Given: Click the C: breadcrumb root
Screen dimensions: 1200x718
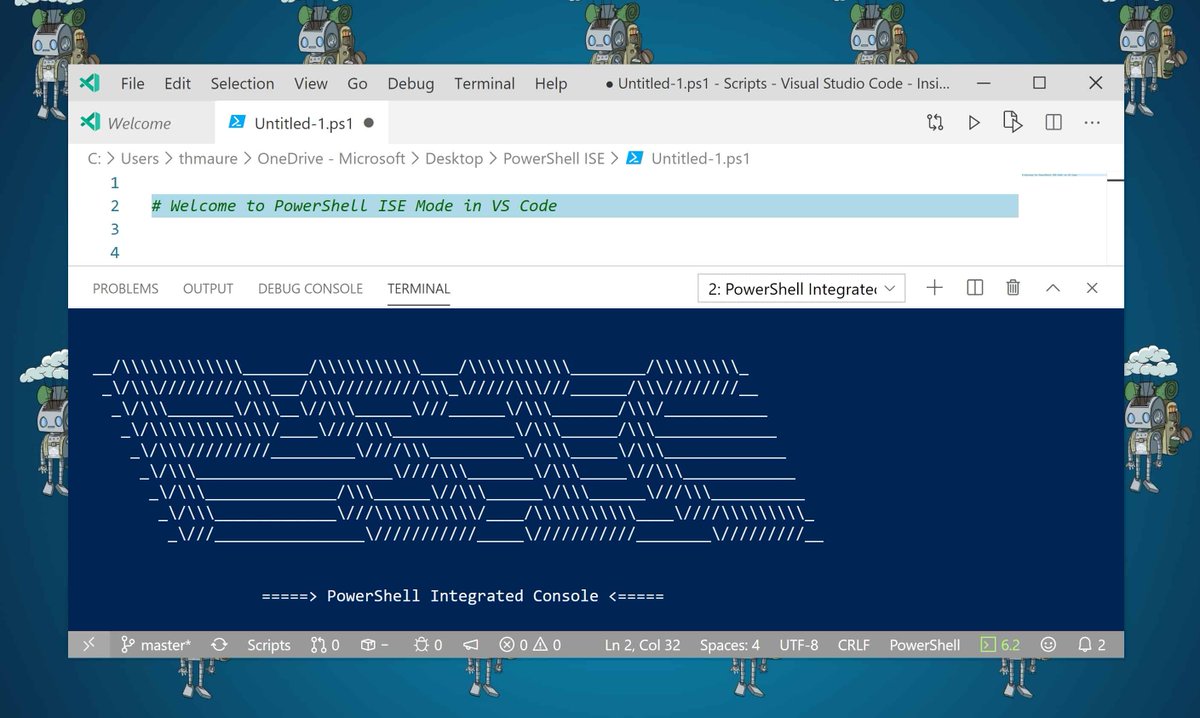Looking at the screenshot, I should 95,158.
